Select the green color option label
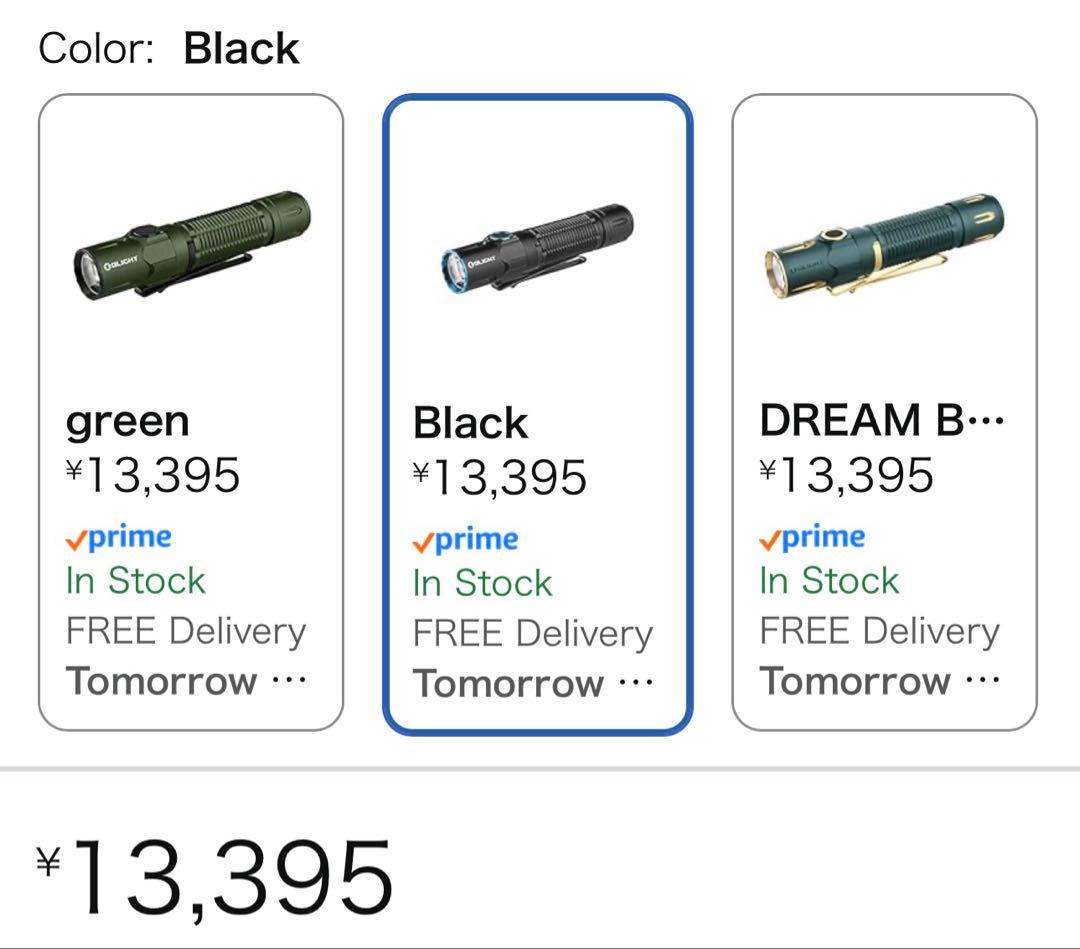 [x=127, y=421]
